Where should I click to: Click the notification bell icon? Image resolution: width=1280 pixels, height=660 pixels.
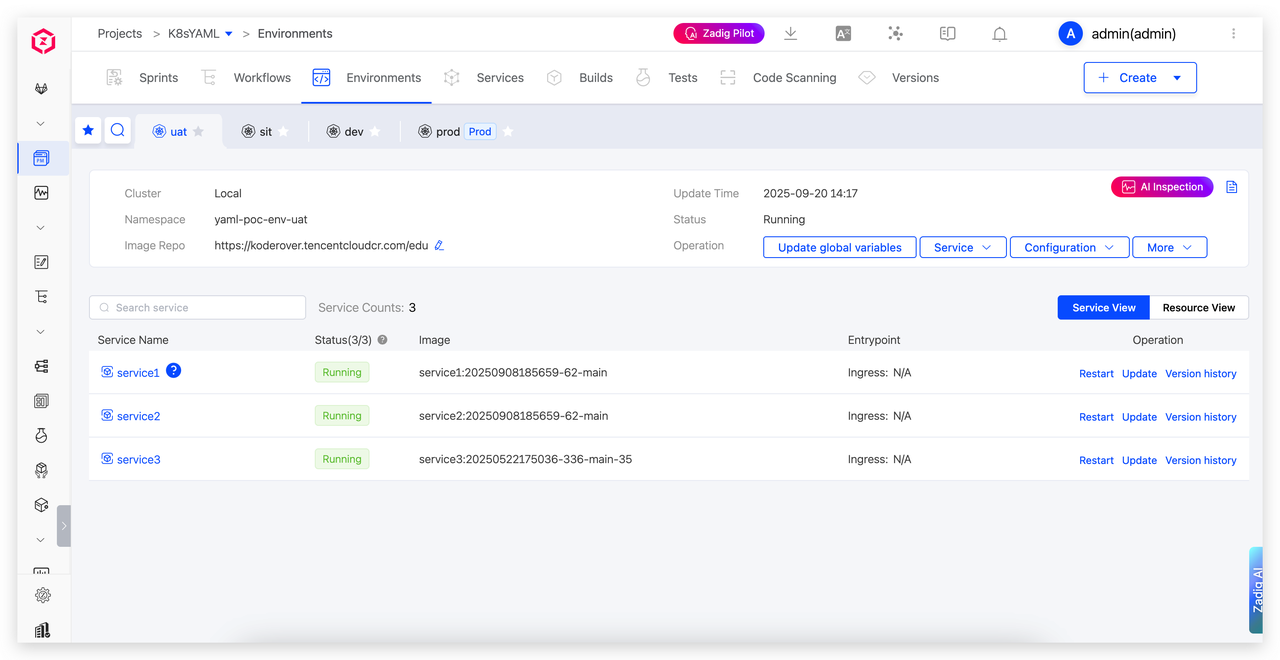click(999, 34)
